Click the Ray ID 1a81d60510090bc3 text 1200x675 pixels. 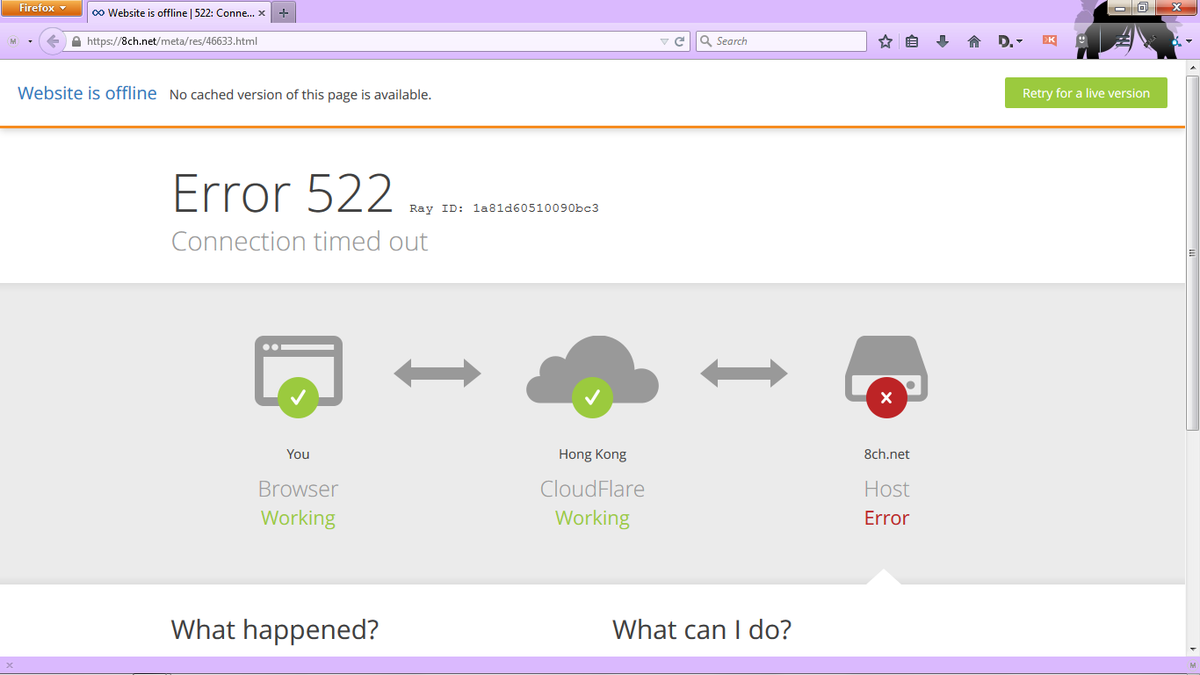click(504, 208)
